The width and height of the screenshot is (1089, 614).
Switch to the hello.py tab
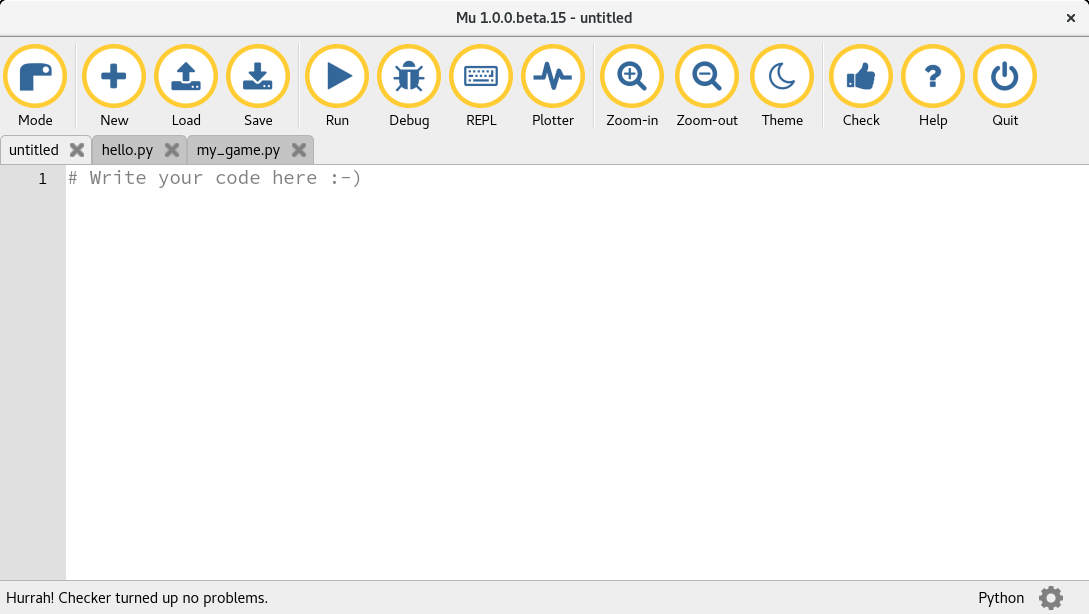125,149
